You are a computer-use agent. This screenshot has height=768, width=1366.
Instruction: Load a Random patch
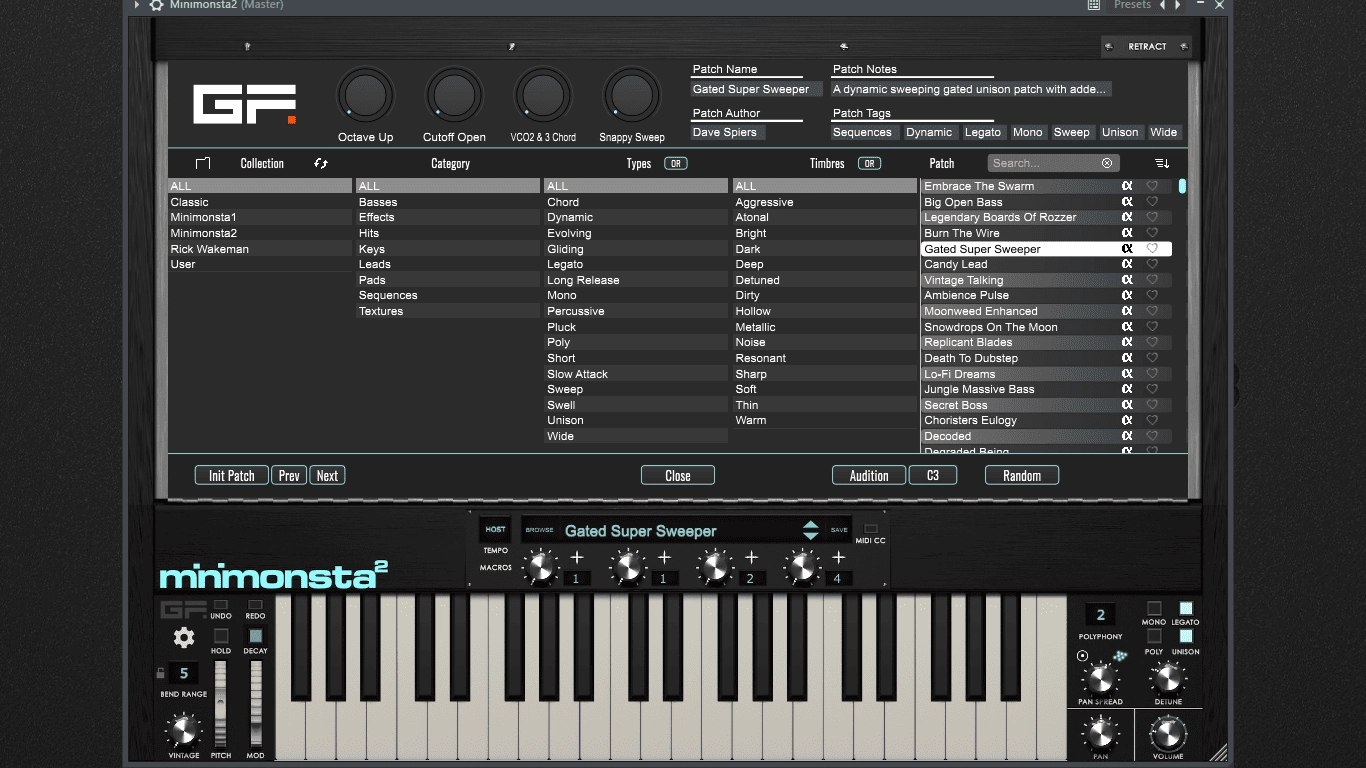[x=1022, y=475]
